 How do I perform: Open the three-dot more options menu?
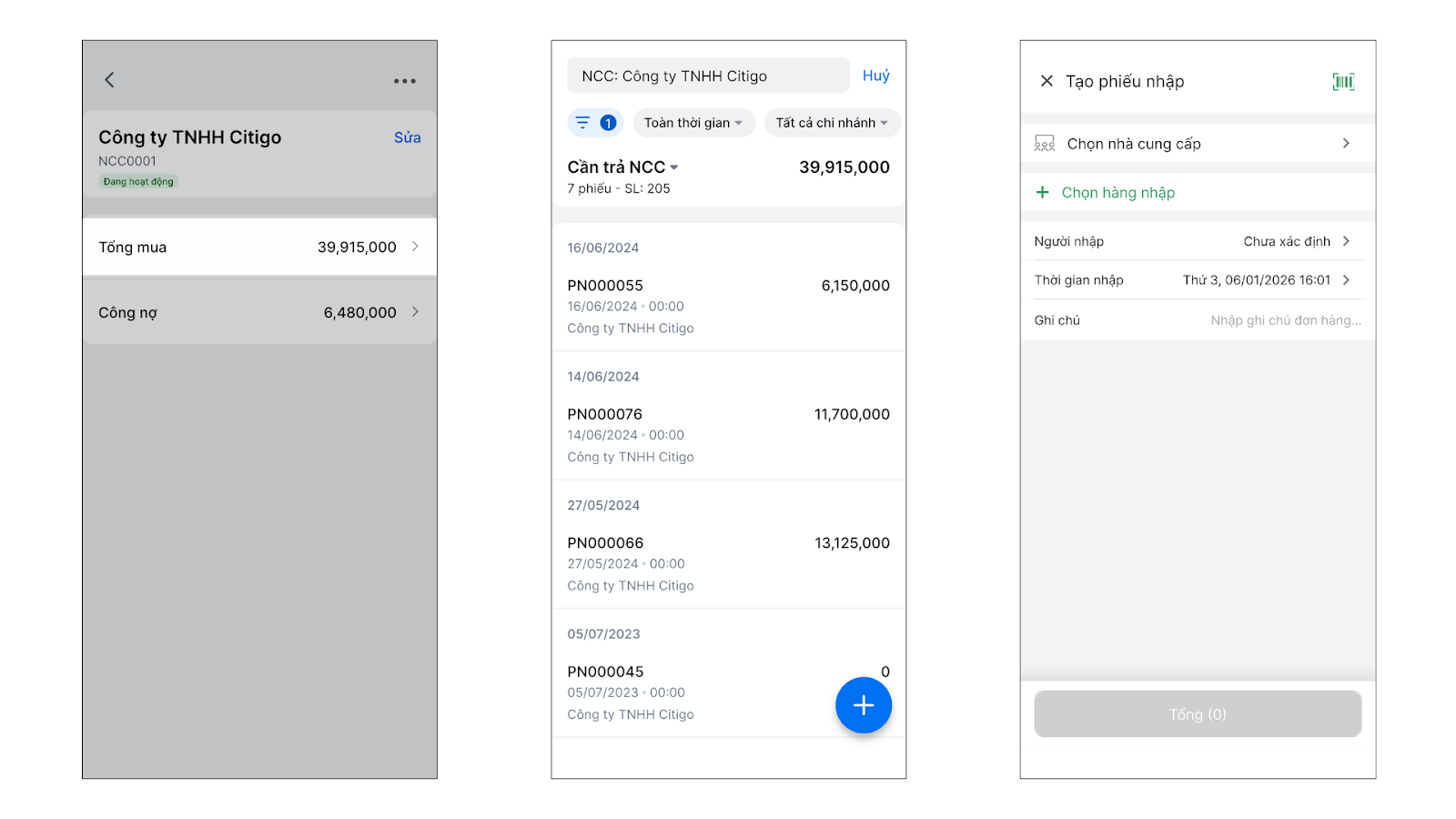point(405,81)
